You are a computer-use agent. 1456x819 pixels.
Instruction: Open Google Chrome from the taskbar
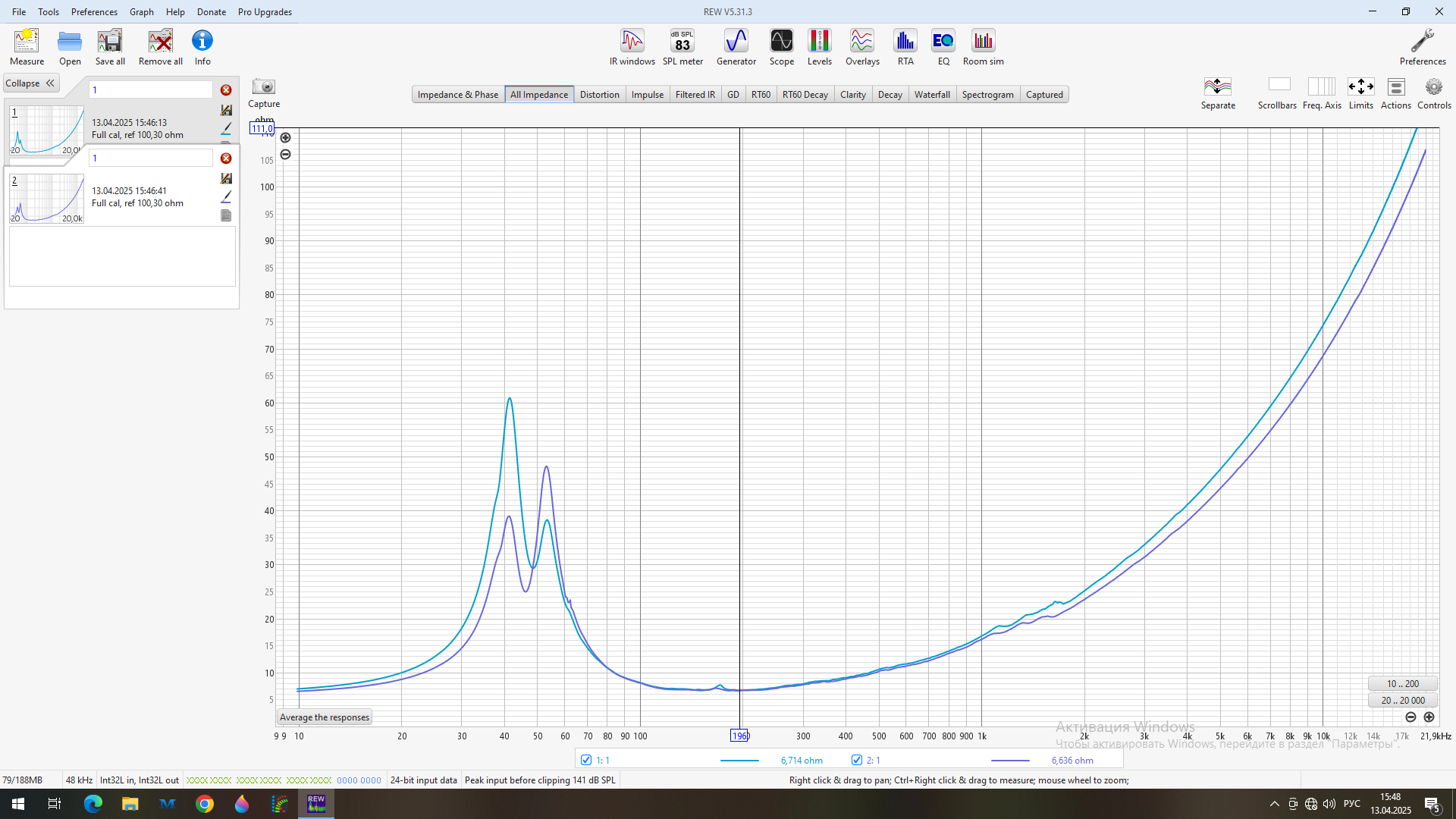(x=205, y=804)
